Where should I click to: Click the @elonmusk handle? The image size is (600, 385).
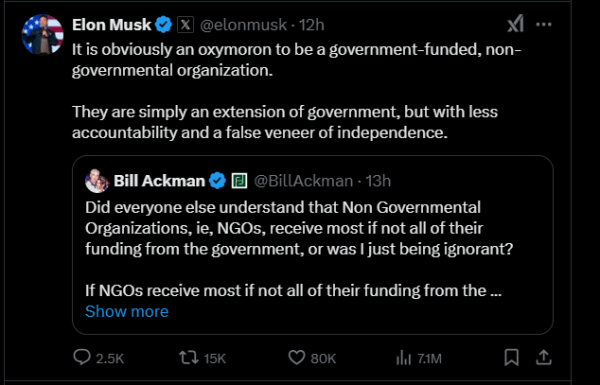pyautogui.click(x=243, y=25)
